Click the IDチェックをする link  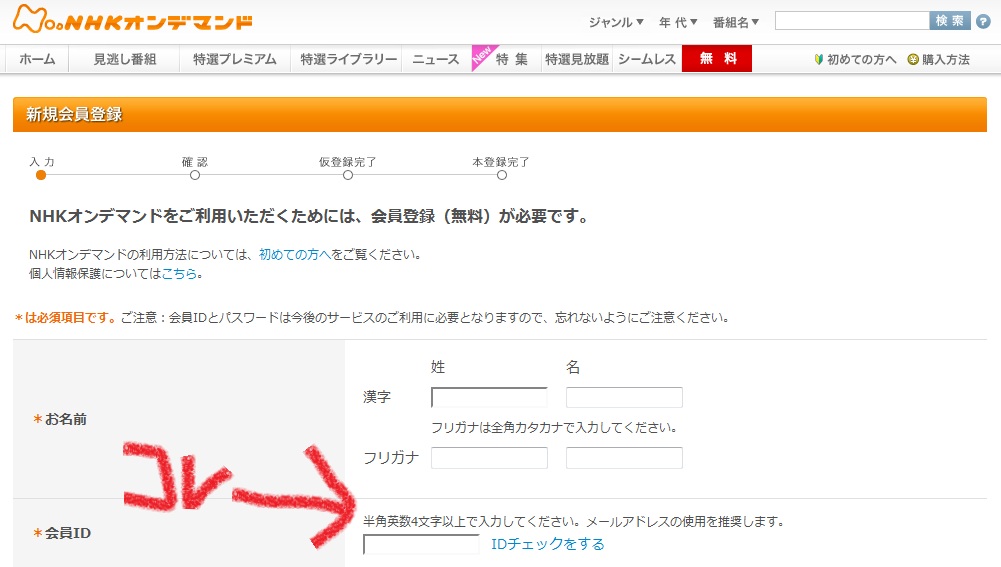pyautogui.click(x=548, y=544)
